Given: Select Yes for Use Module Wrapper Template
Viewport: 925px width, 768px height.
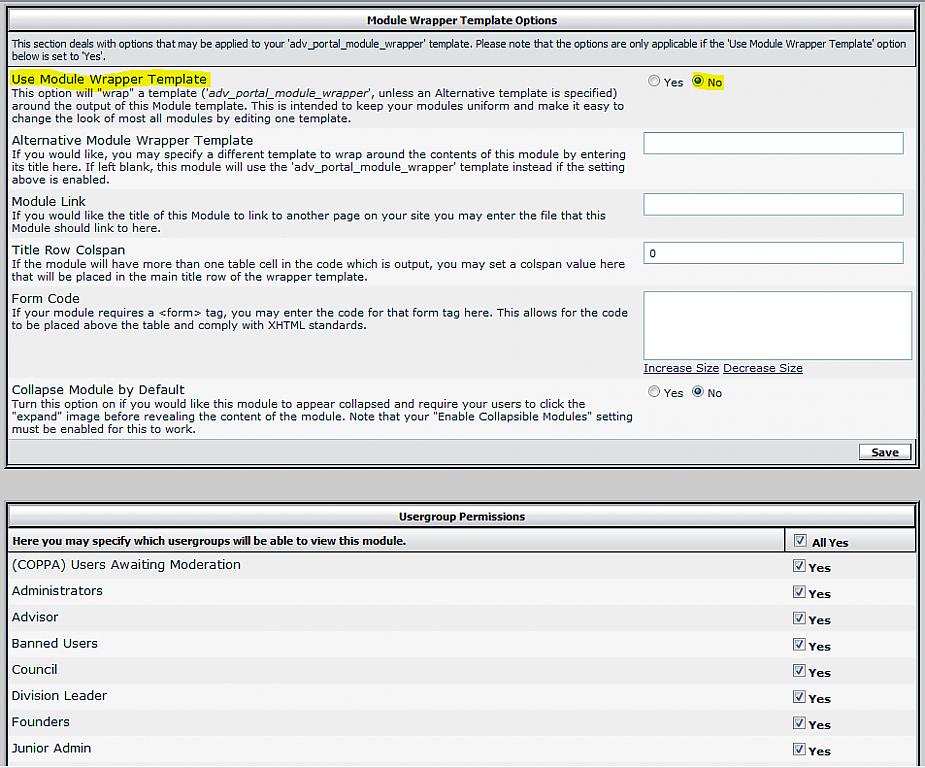Looking at the screenshot, I should coord(654,82).
